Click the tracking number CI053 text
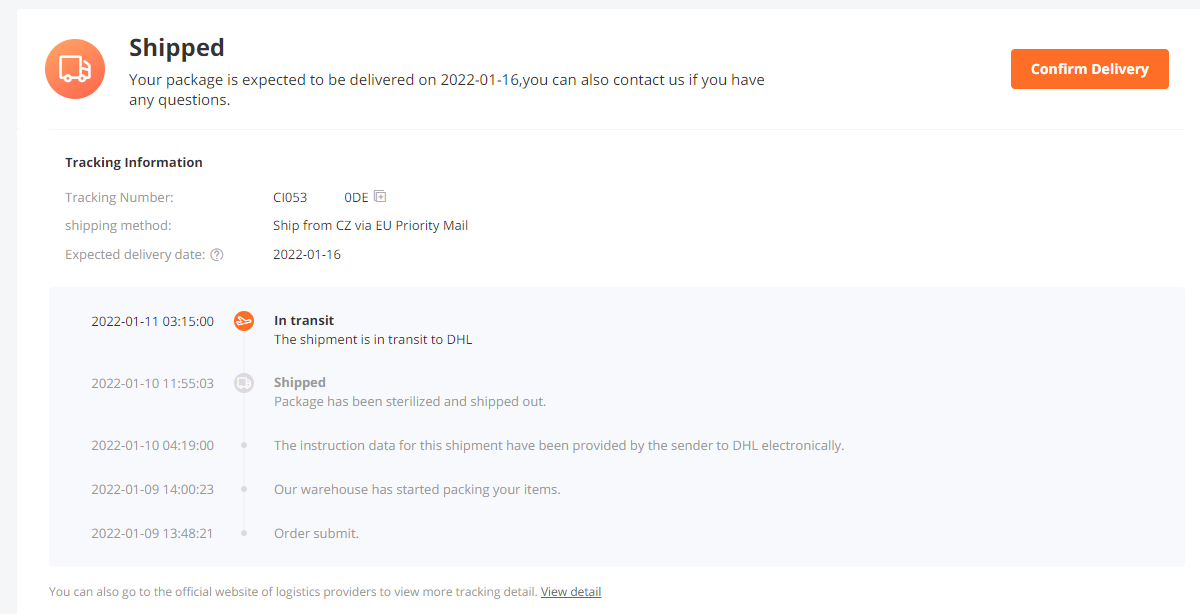The image size is (1200, 614). (x=320, y=198)
